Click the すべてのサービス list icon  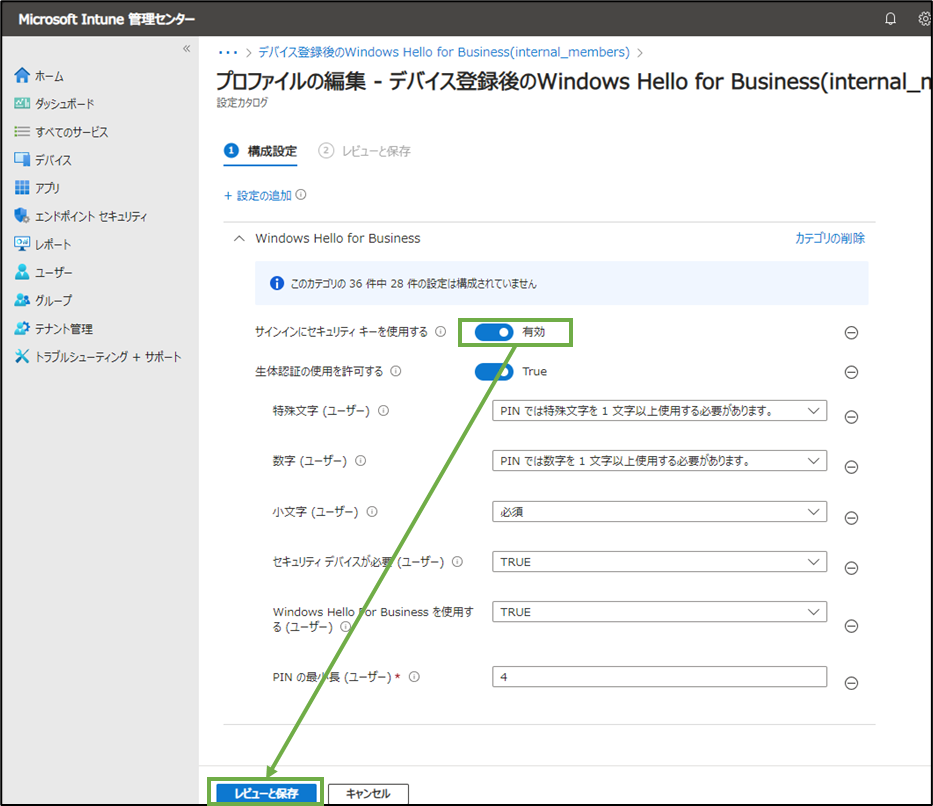pyautogui.click(x=22, y=131)
